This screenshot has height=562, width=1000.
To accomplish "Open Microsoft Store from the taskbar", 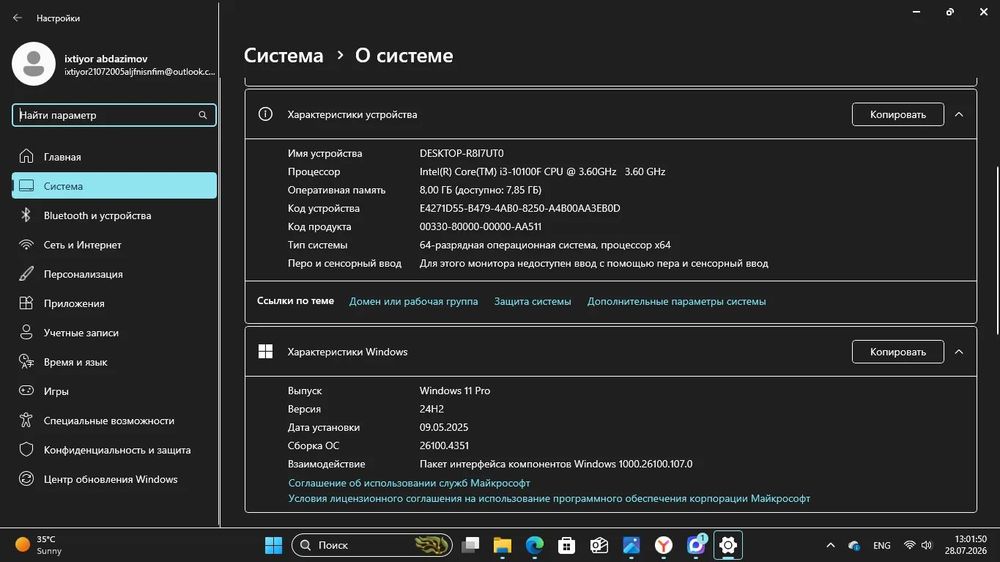I will 566,545.
